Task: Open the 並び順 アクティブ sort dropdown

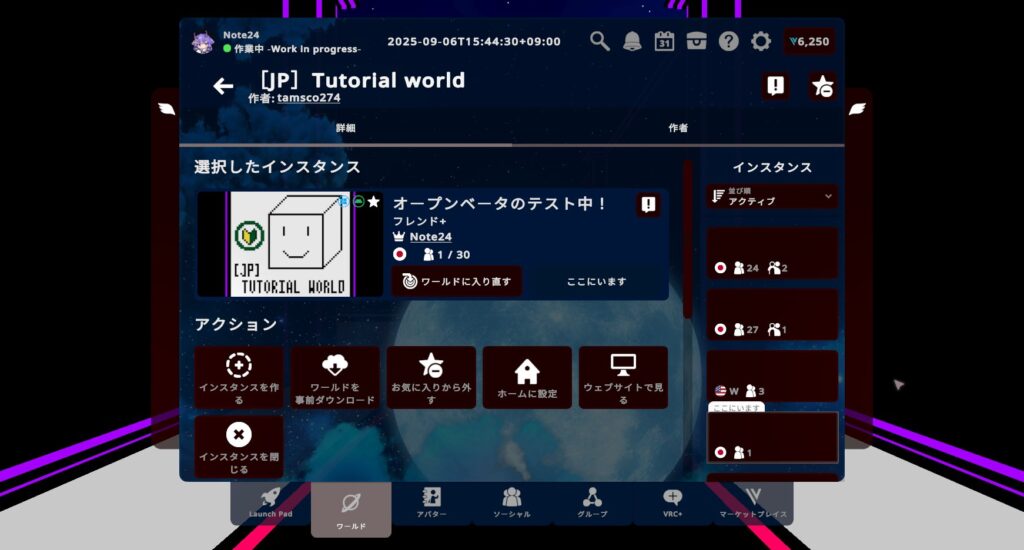Action: coord(772,197)
